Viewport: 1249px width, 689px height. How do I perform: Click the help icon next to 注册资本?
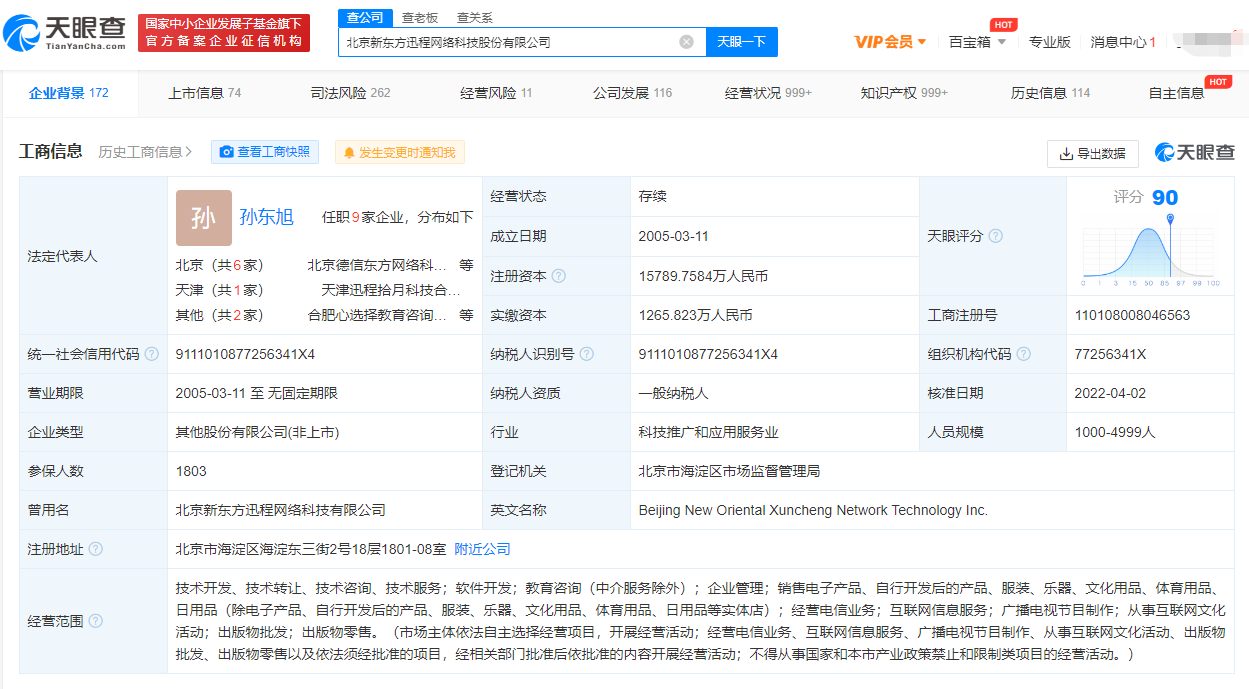tap(559, 276)
